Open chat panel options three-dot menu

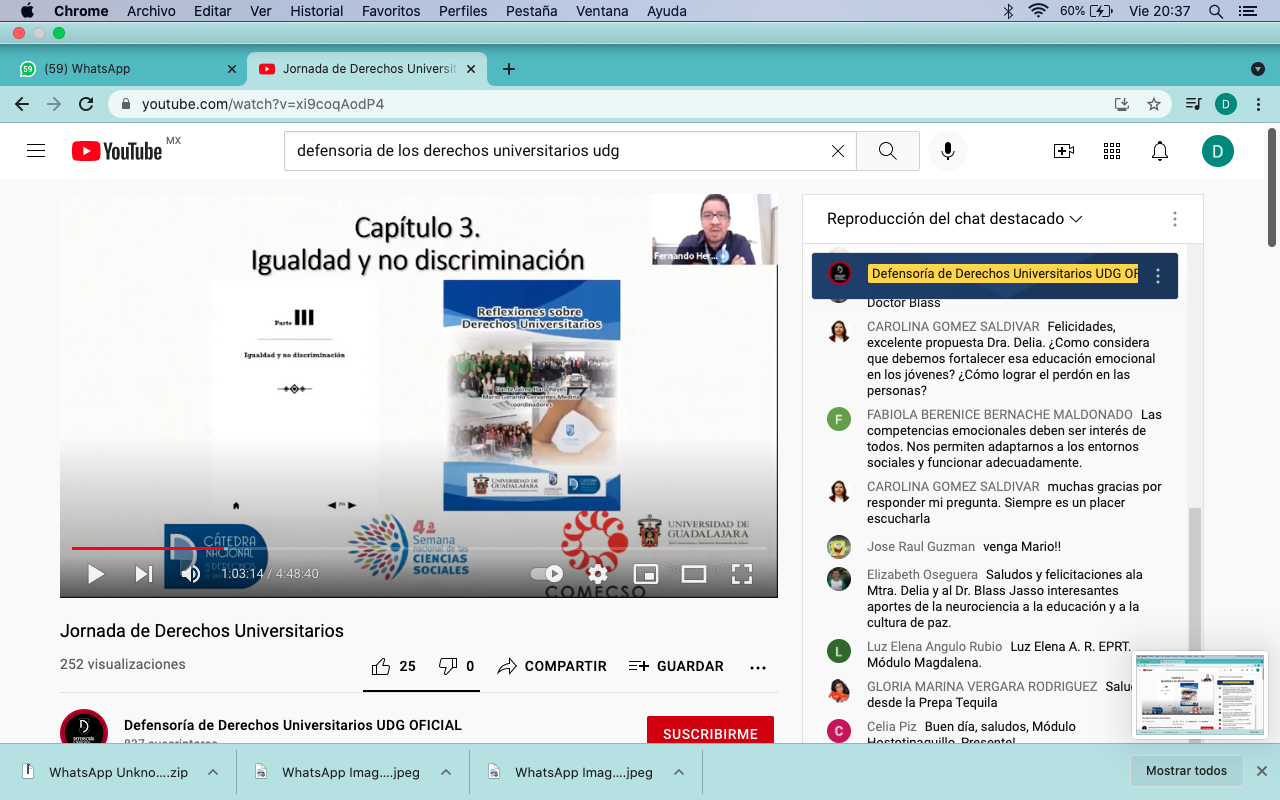1175,219
